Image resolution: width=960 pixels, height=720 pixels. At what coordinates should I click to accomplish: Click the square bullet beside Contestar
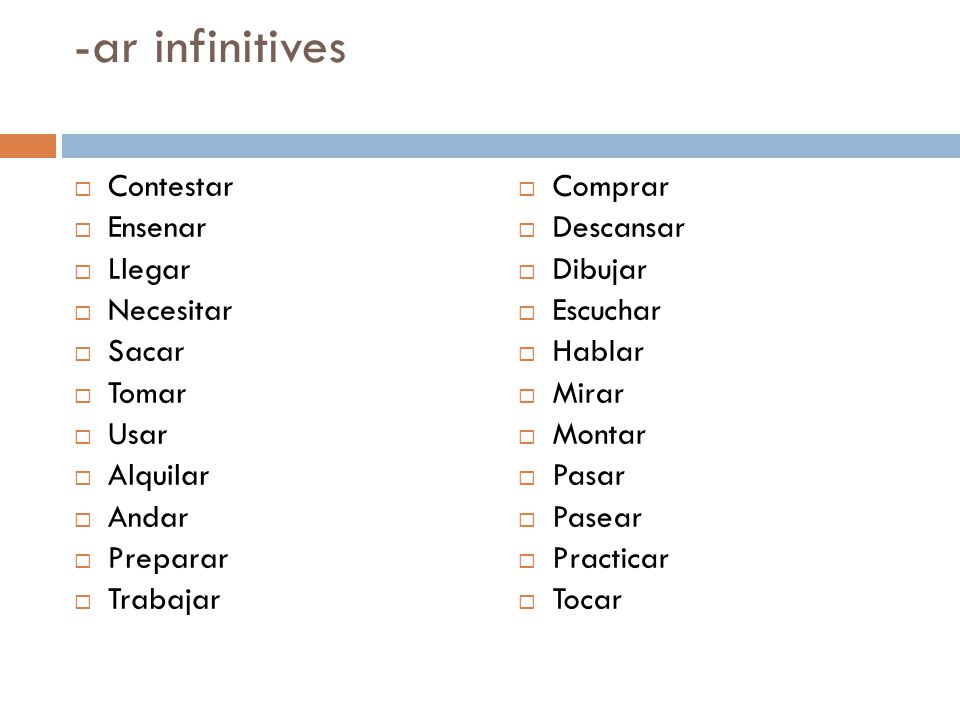point(83,189)
